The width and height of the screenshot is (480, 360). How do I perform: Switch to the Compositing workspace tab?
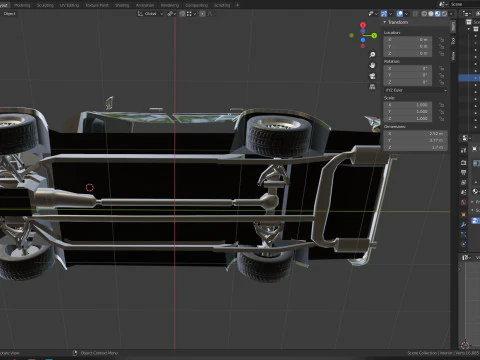pos(197,5)
